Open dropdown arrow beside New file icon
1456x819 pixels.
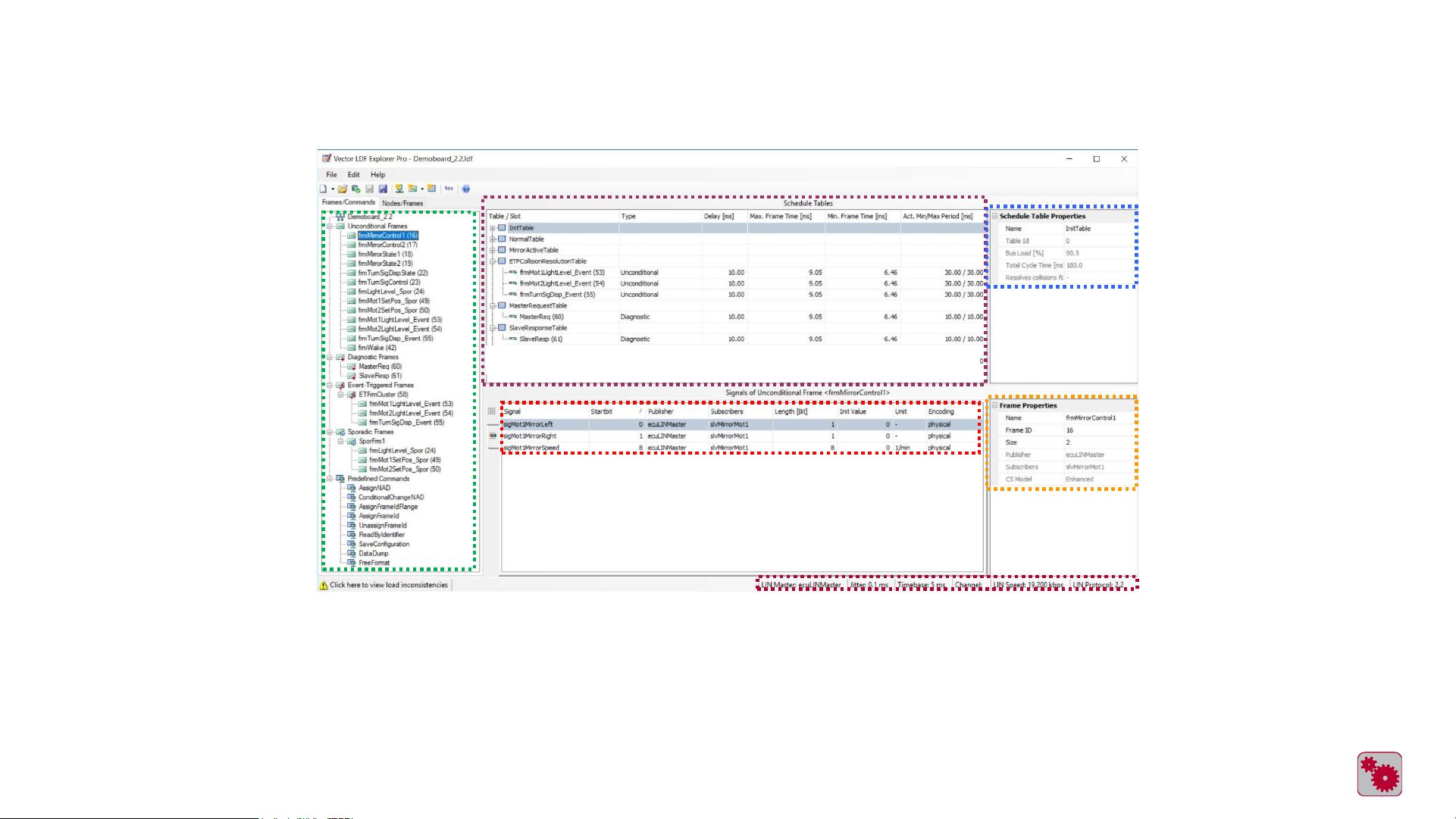[333, 189]
